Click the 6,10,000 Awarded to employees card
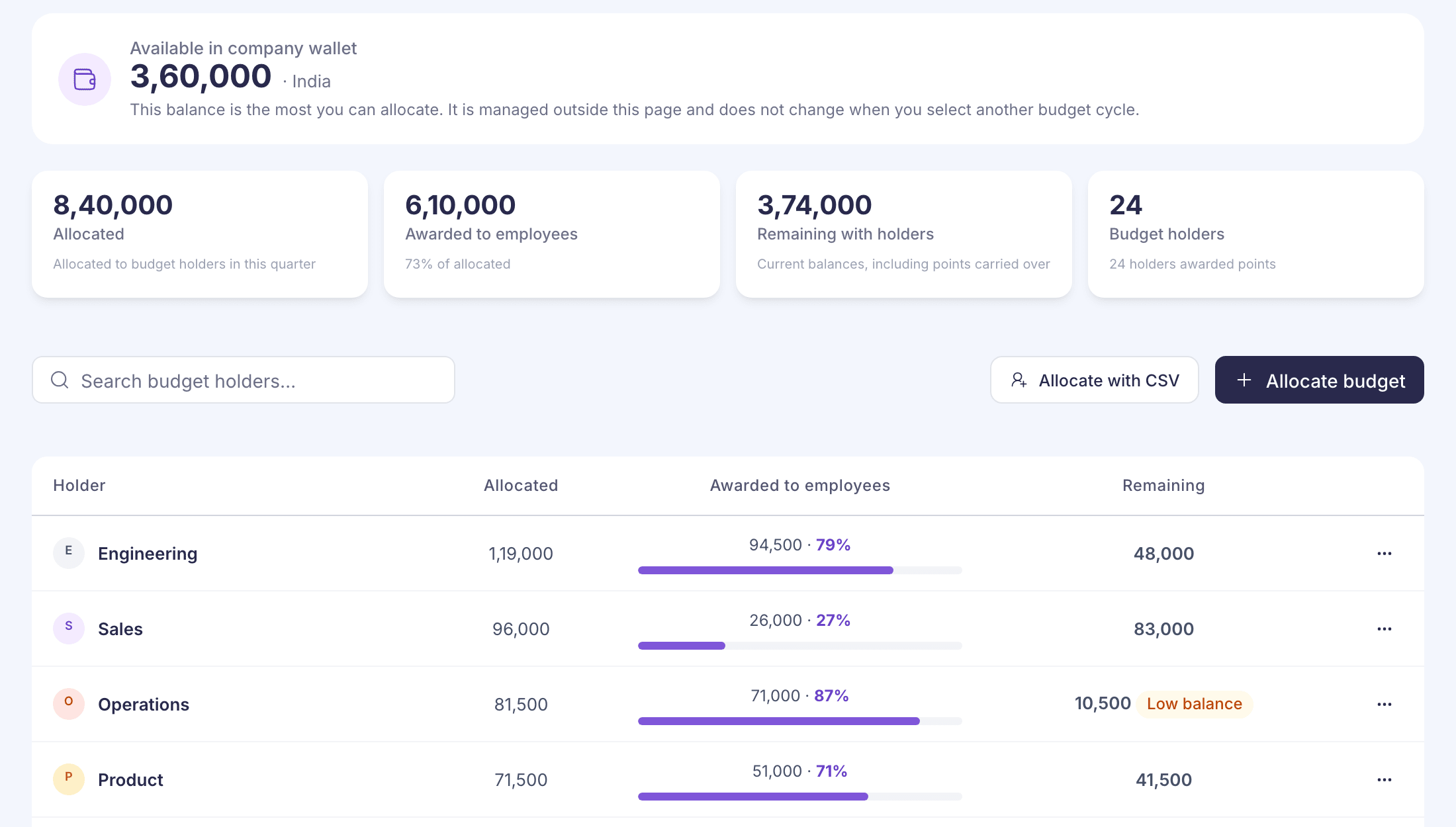This screenshot has height=827, width=1456. pos(552,234)
